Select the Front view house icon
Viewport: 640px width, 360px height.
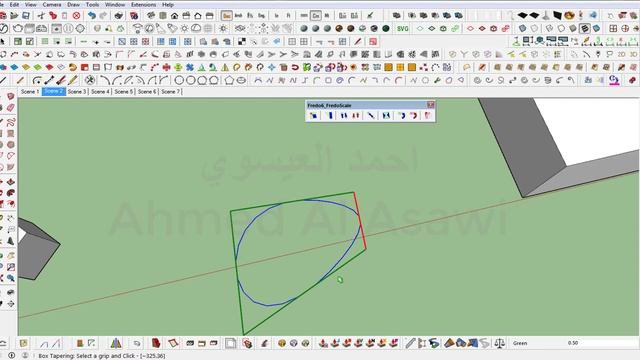tap(174, 16)
